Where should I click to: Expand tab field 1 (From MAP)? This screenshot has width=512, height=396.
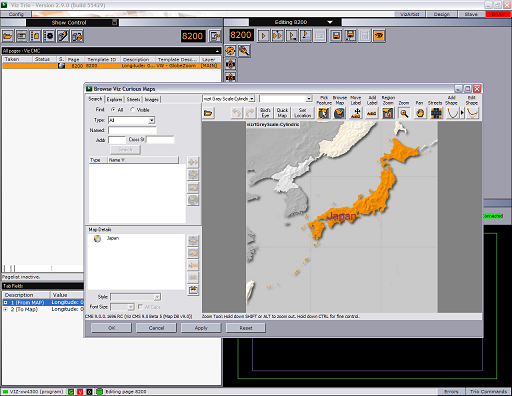point(5,302)
